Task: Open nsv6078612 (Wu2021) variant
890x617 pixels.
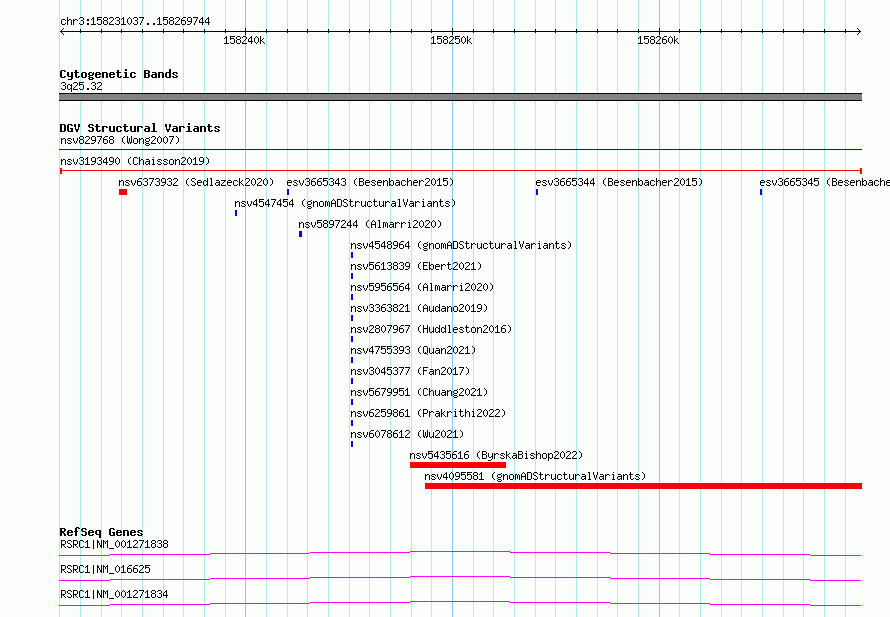Action: tap(407, 434)
